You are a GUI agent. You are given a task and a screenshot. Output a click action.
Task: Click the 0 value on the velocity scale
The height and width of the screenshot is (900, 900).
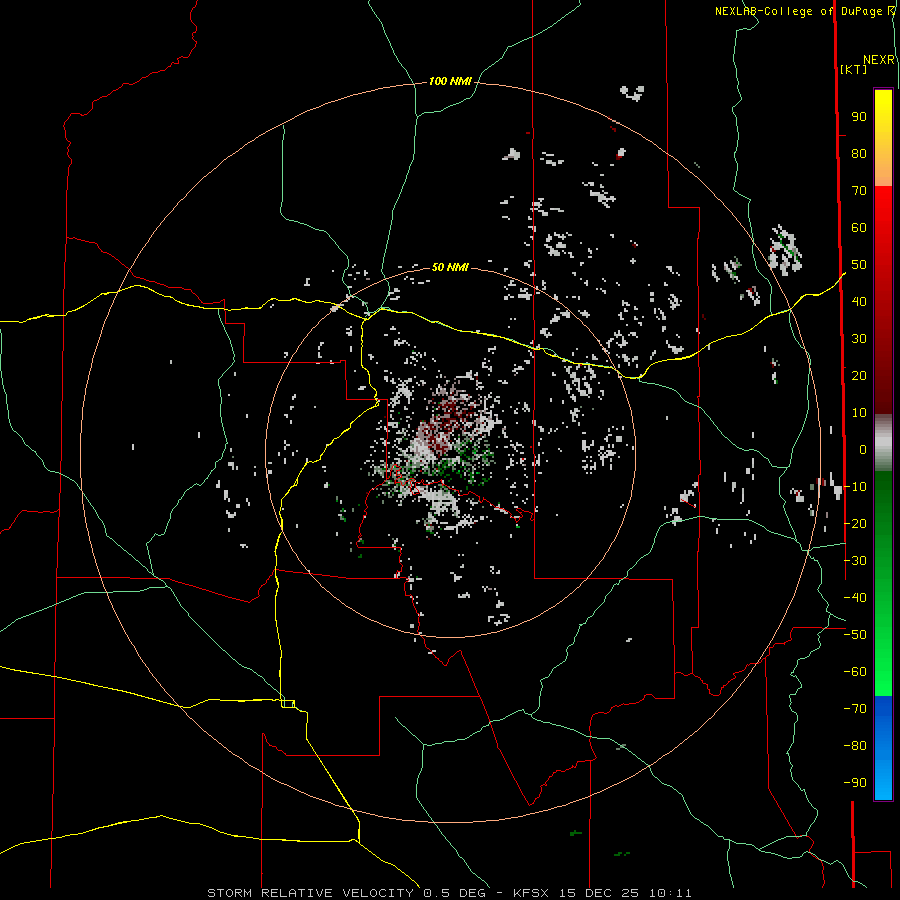tap(863, 449)
